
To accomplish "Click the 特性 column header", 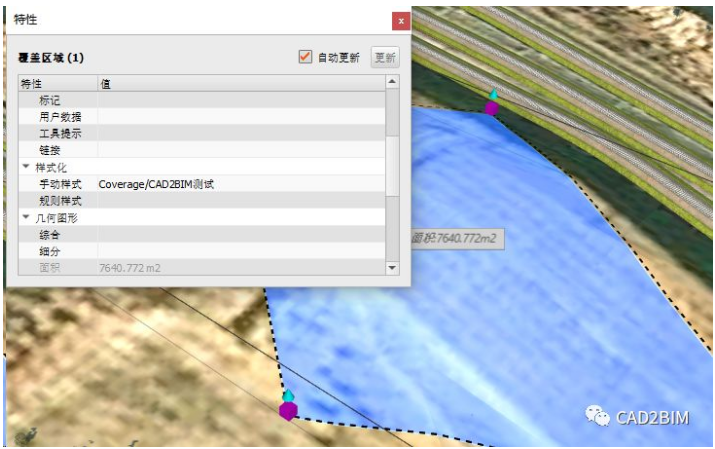I will tap(56, 83).
